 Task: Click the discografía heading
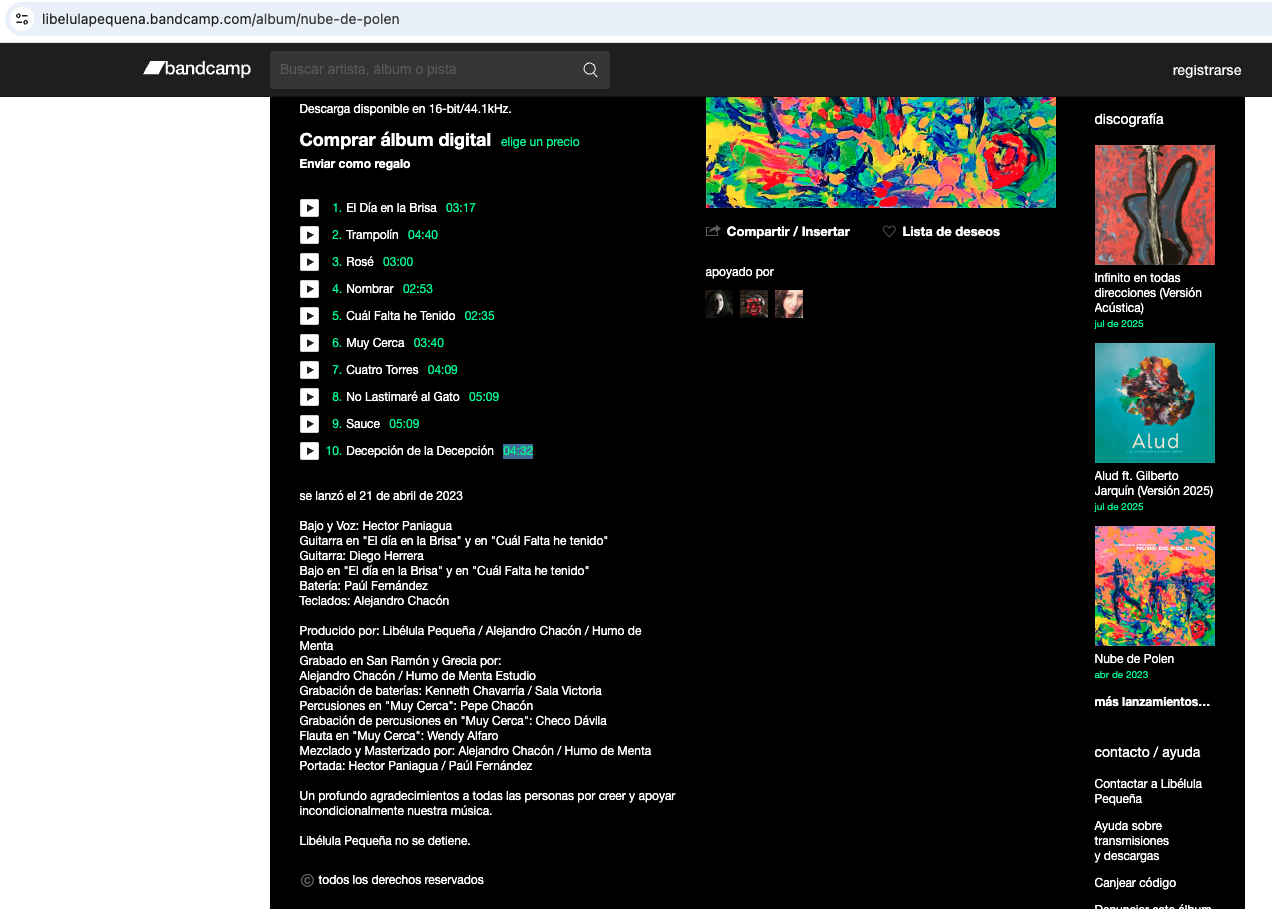point(1129,119)
